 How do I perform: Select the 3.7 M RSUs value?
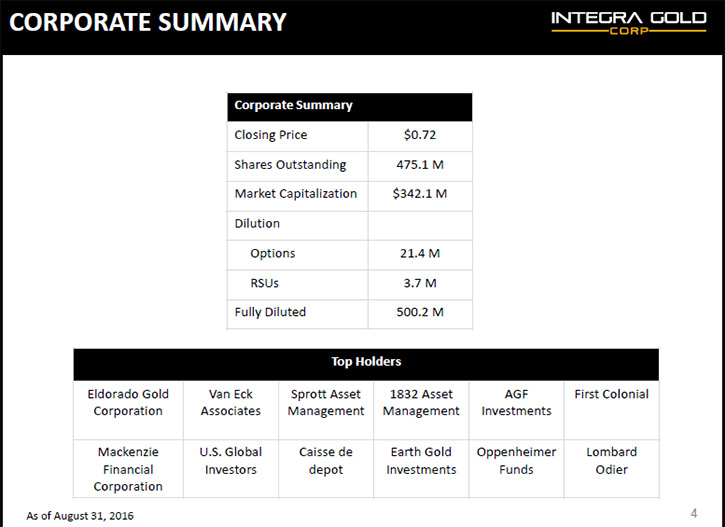tap(420, 283)
